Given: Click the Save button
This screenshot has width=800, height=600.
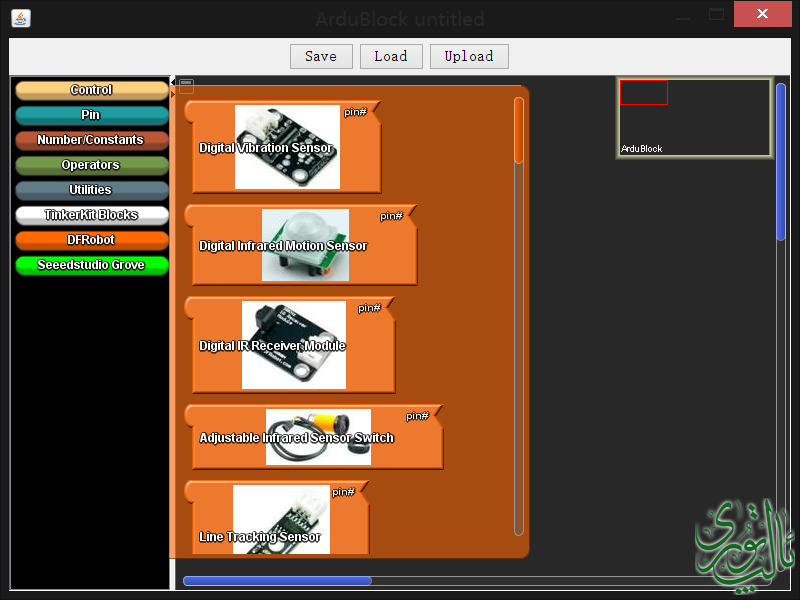Looking at the screenshot, I should coord(321,56).
